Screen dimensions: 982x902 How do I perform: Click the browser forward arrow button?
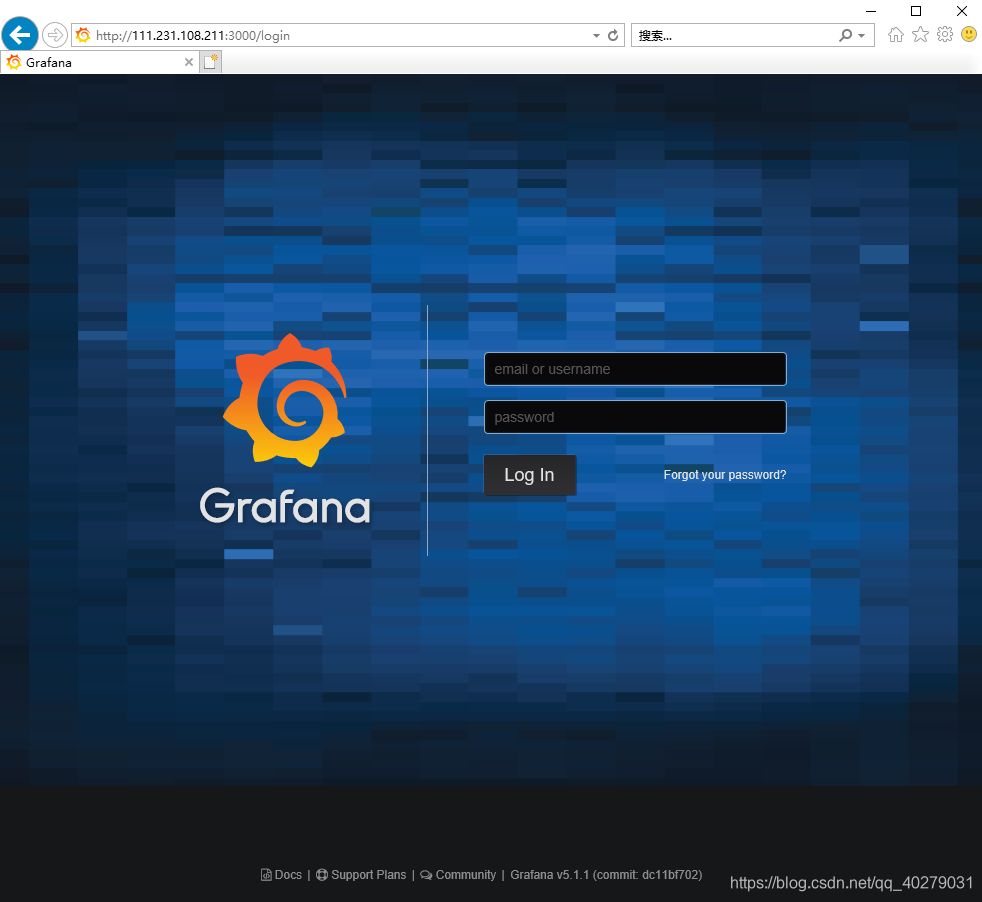55,35
